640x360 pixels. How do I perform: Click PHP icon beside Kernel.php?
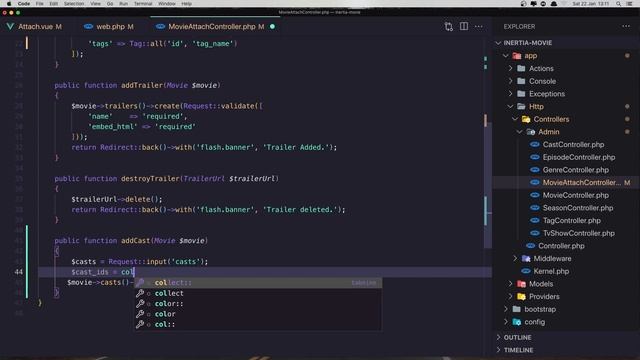pos(526,271)
